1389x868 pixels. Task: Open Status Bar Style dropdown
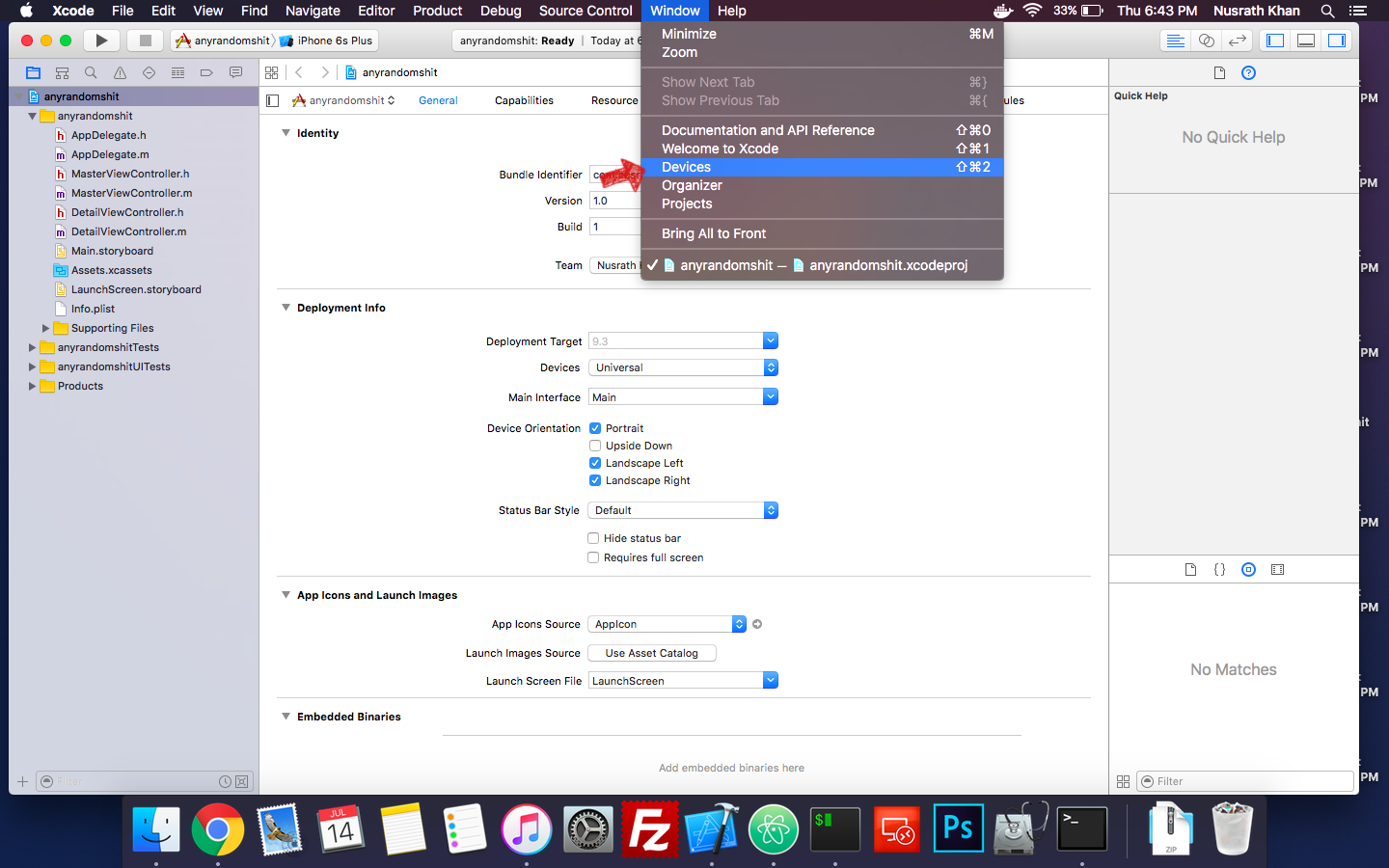(683, 510)
